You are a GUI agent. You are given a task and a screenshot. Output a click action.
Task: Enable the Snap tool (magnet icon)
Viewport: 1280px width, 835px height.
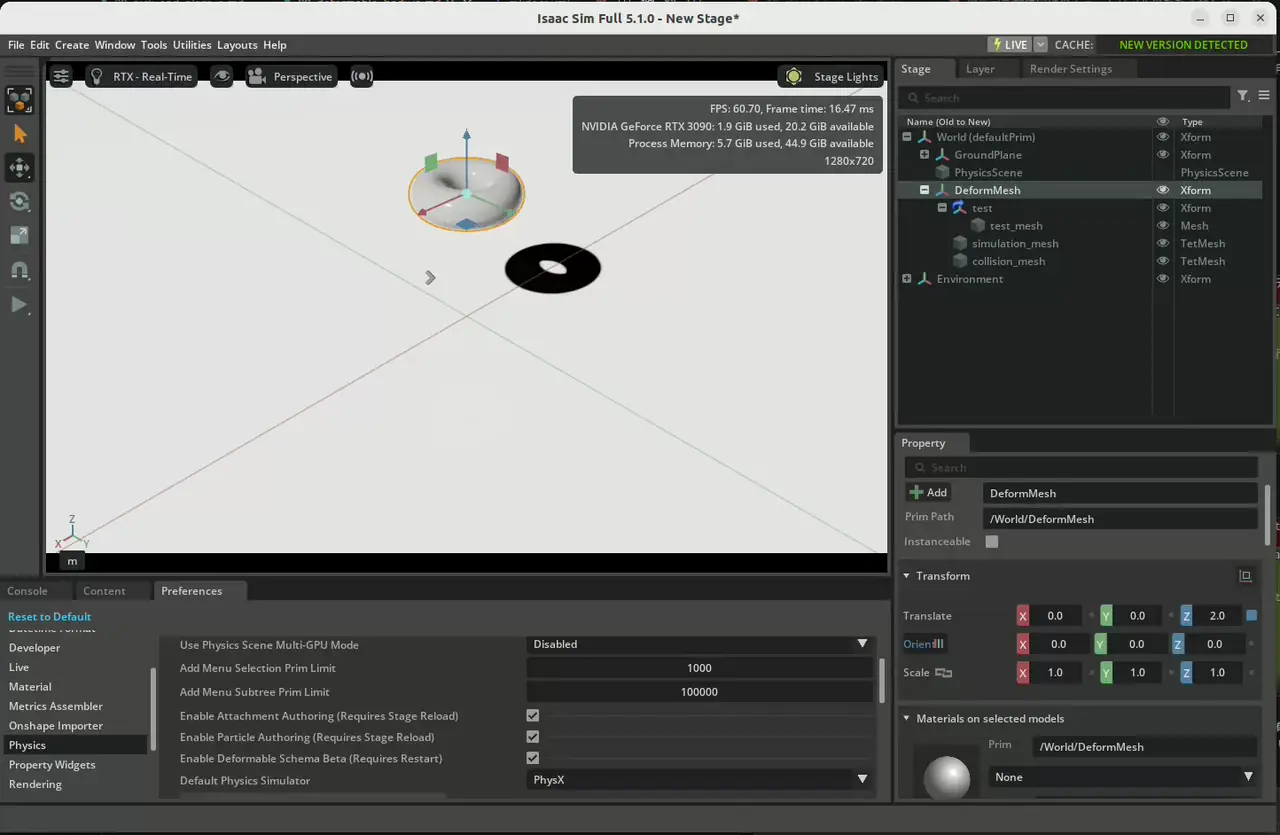[20, 270]
